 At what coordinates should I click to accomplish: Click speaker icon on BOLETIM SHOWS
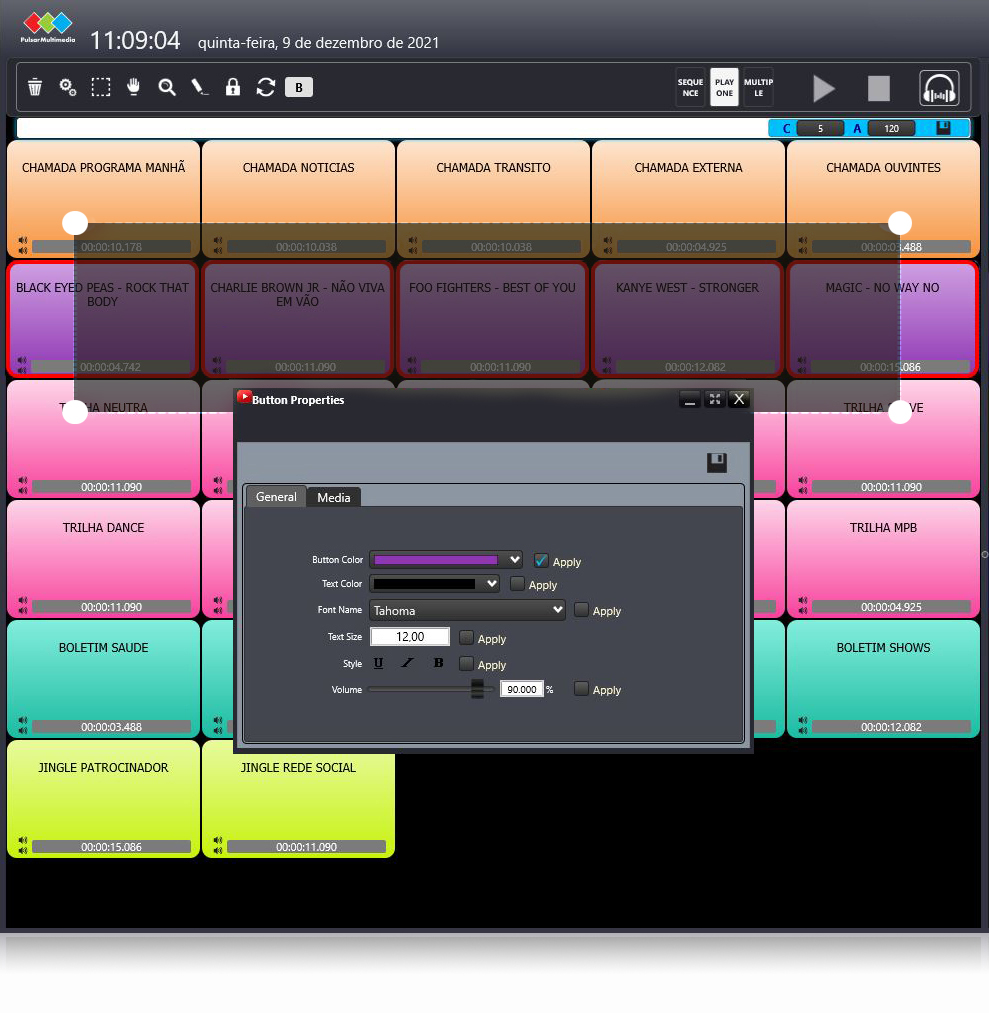coord(803,724)
